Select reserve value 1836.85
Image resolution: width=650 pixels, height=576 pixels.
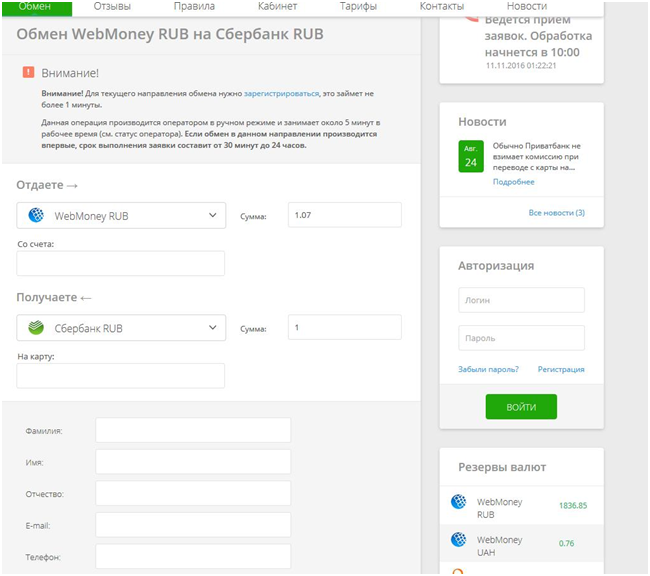point(573,506)
